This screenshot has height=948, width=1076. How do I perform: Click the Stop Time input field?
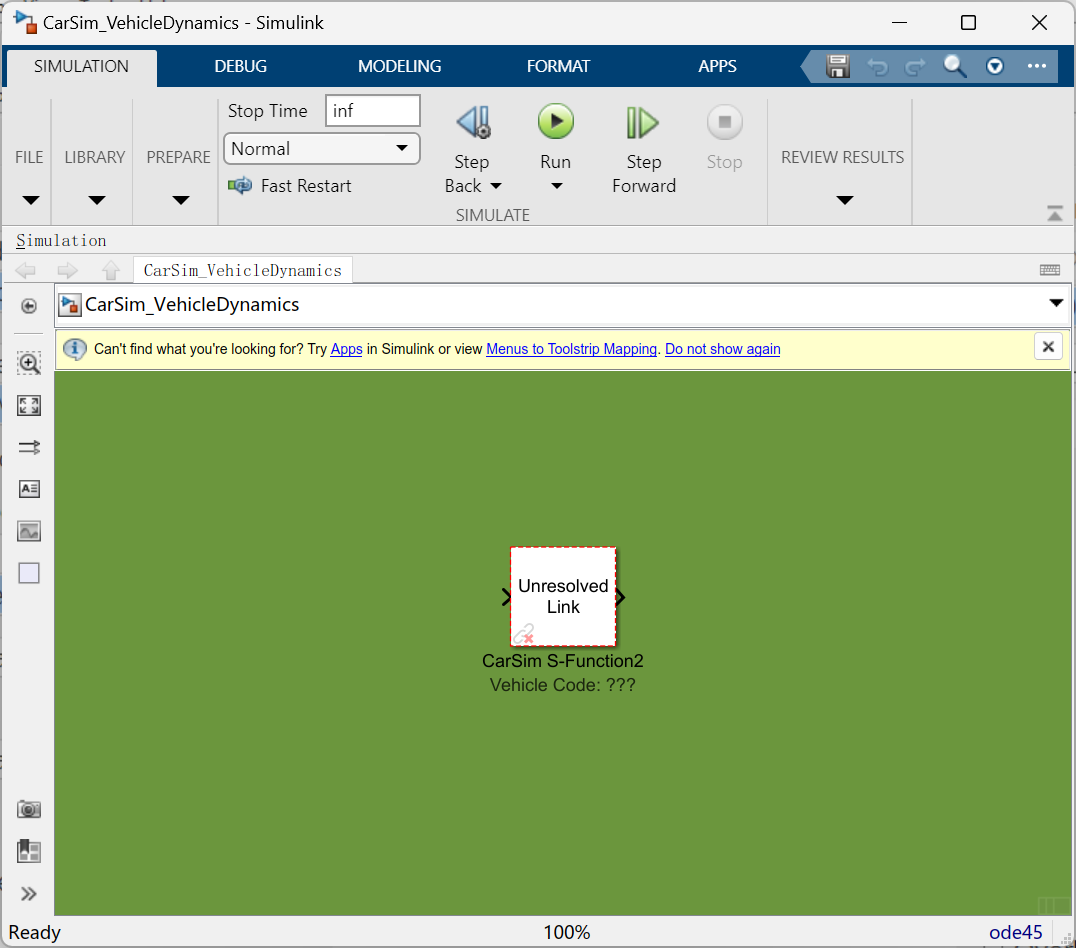[373, 111]
